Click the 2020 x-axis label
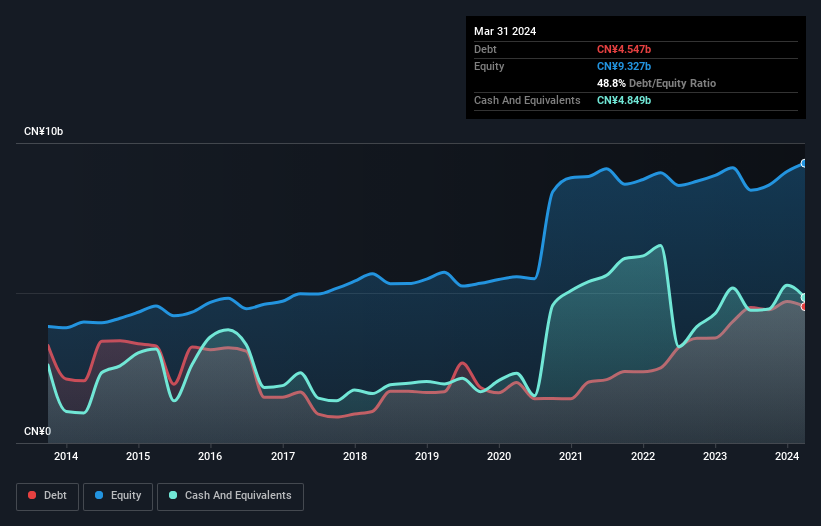This screenshot has width=821, height=526. click(x=499, y=456)
